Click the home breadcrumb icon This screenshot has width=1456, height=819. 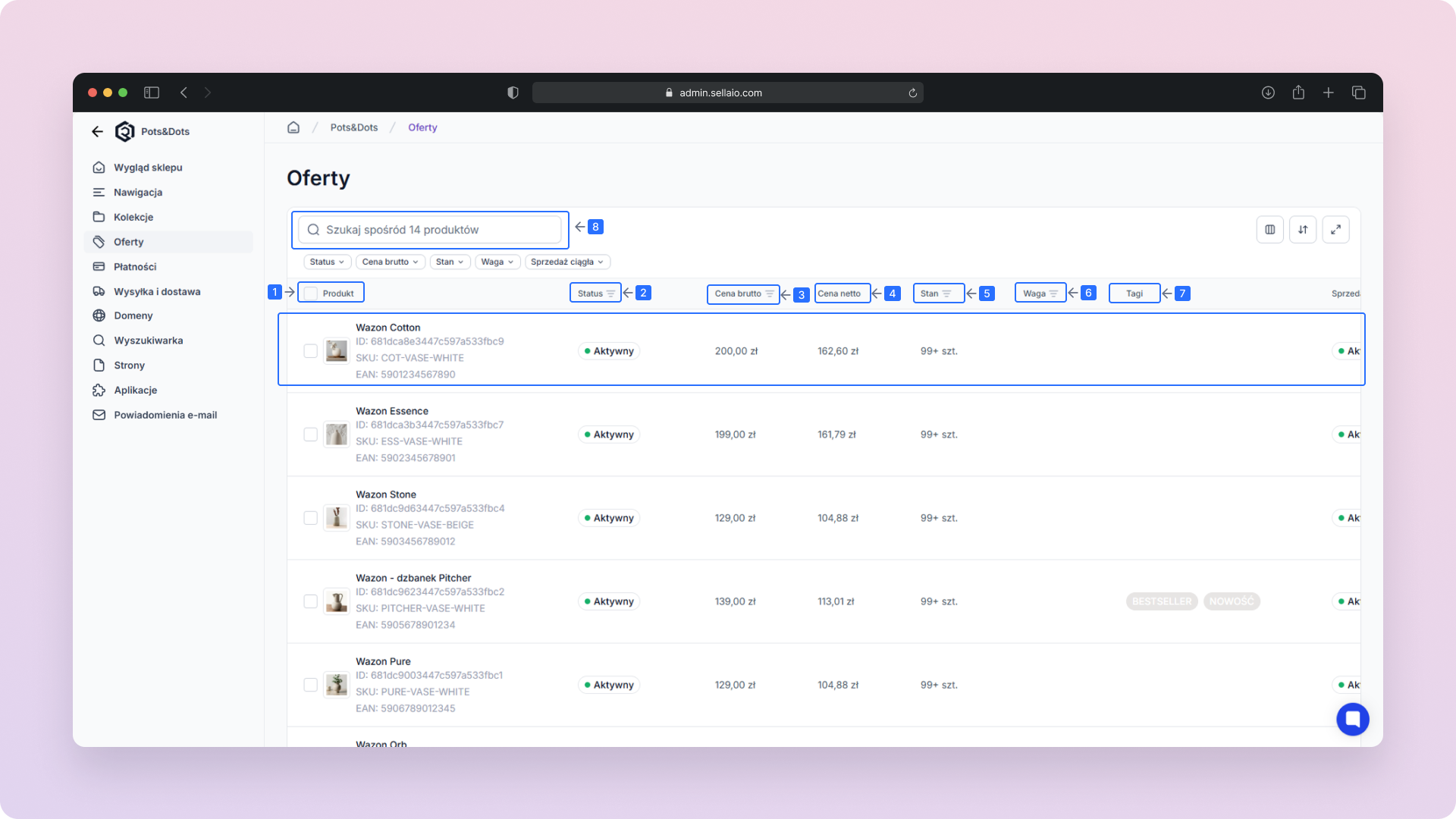[x=293, y=127]
